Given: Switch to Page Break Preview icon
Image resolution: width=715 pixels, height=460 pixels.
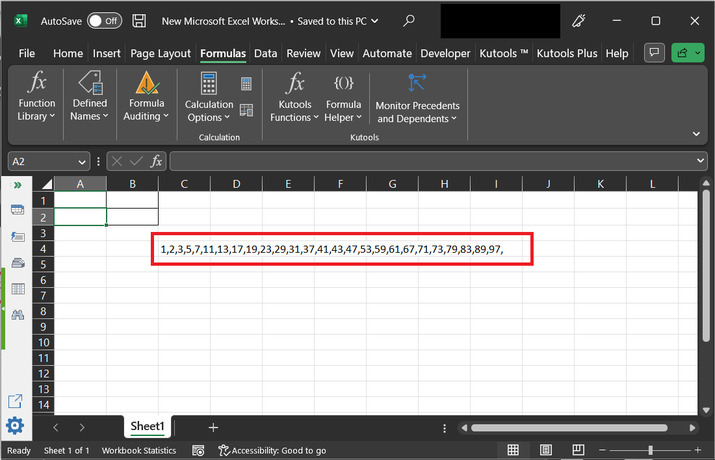Looking at the screenshot, I should 578,450.
